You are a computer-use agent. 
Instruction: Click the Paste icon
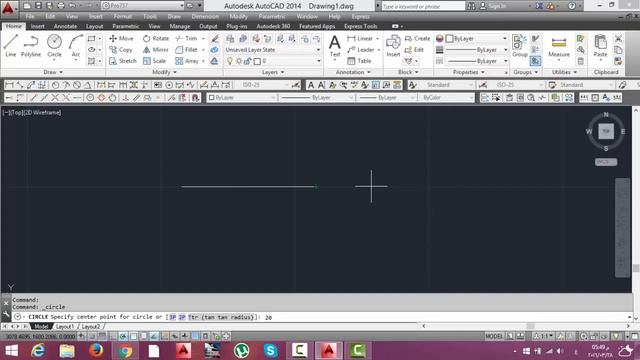pos(600,45)
